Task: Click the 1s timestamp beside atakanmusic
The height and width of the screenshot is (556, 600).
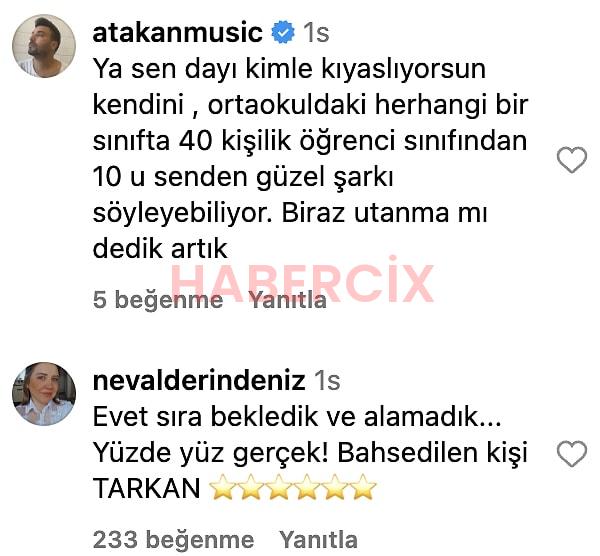Action: (316, 33)
